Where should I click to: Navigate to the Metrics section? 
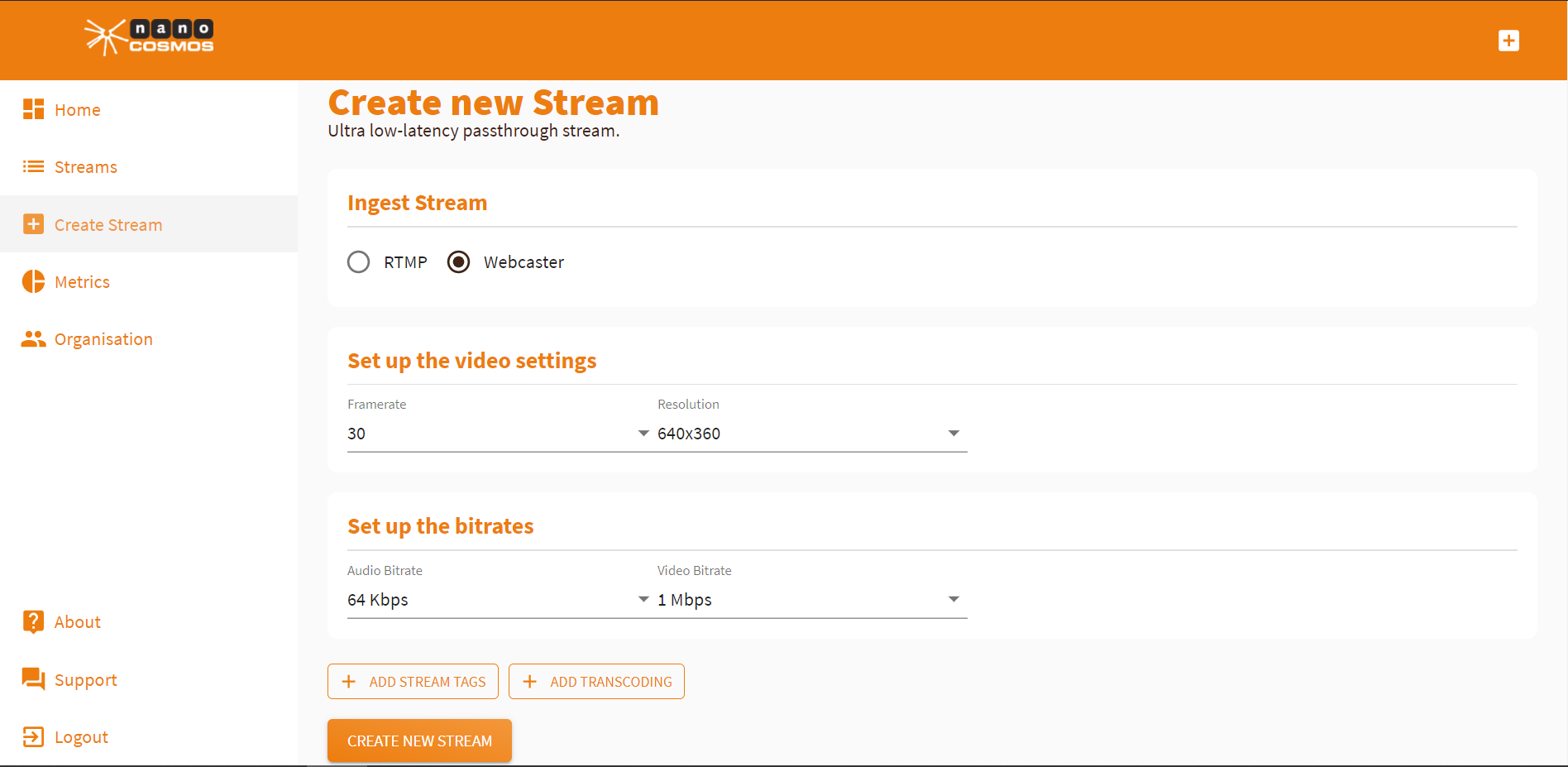coord(82,281)
